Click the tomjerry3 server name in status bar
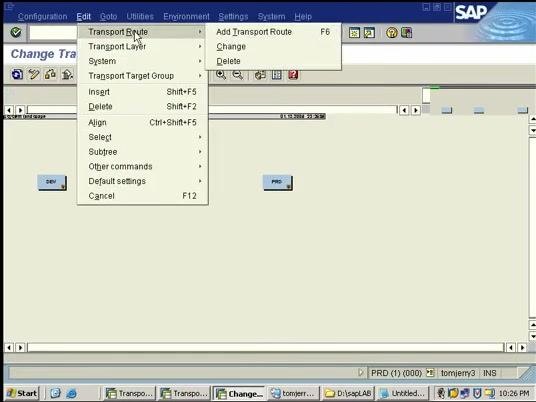Image resolution: width=536 pixels, height=402 pixels. (458, 373)
